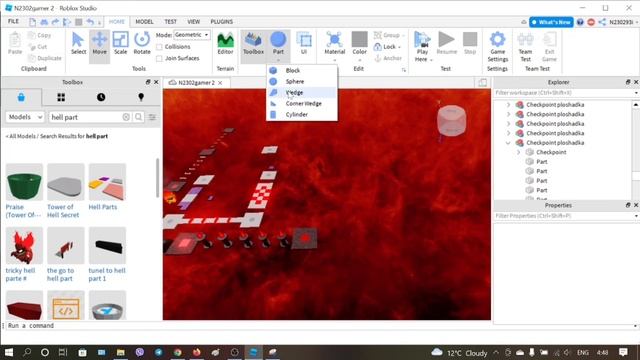This screenshot has width=640, height=360.
Task: Open the Recent clock tab in Toolbox
Action: click(x=101, y=97)
